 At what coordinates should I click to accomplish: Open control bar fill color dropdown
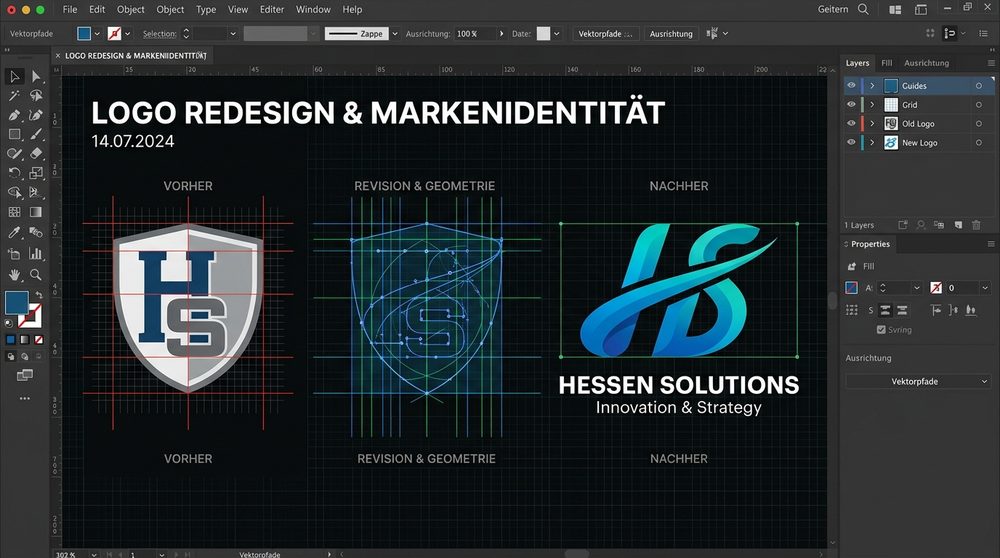click(97, 34)
